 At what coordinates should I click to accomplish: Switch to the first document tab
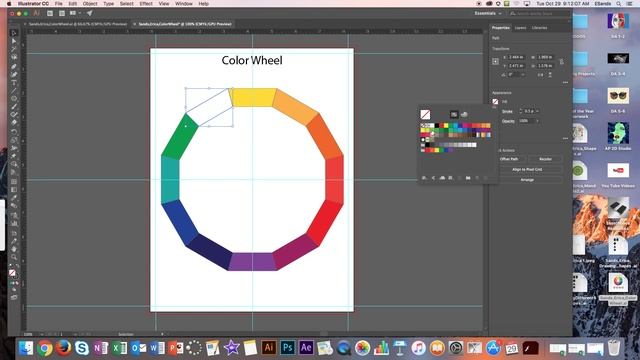78,24
